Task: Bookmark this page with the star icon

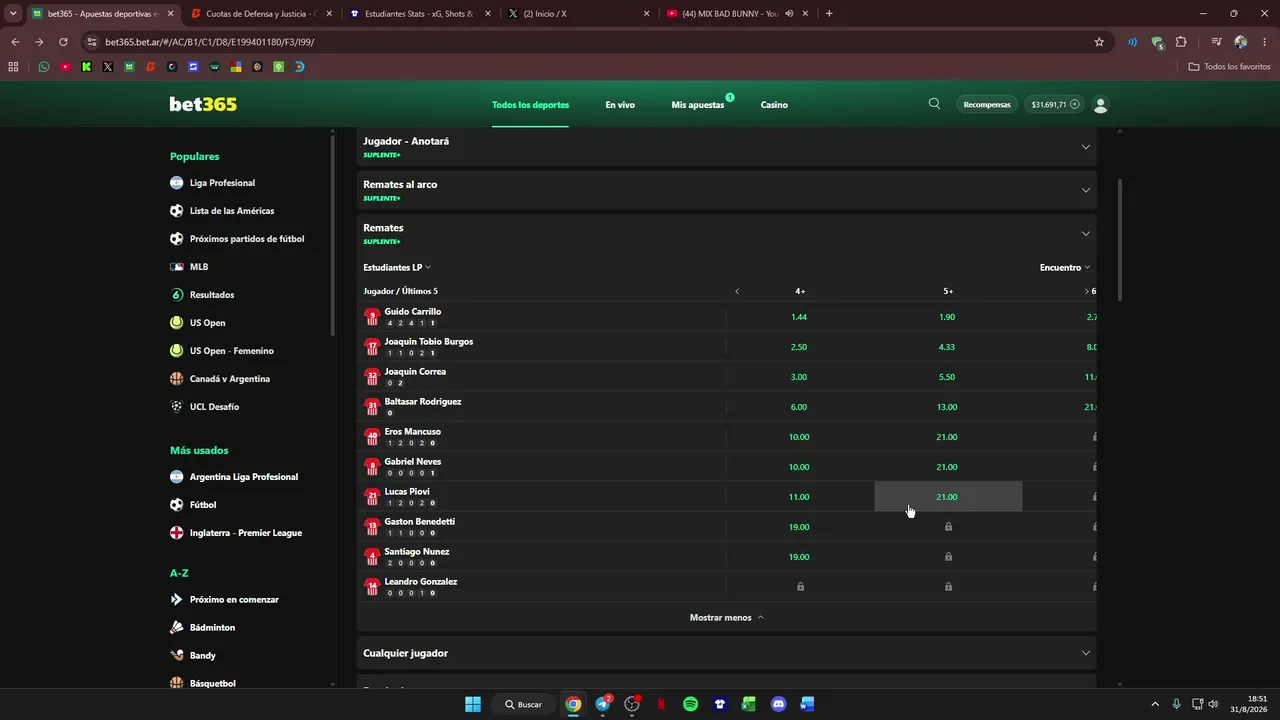Action: (x=1099, y=42)
